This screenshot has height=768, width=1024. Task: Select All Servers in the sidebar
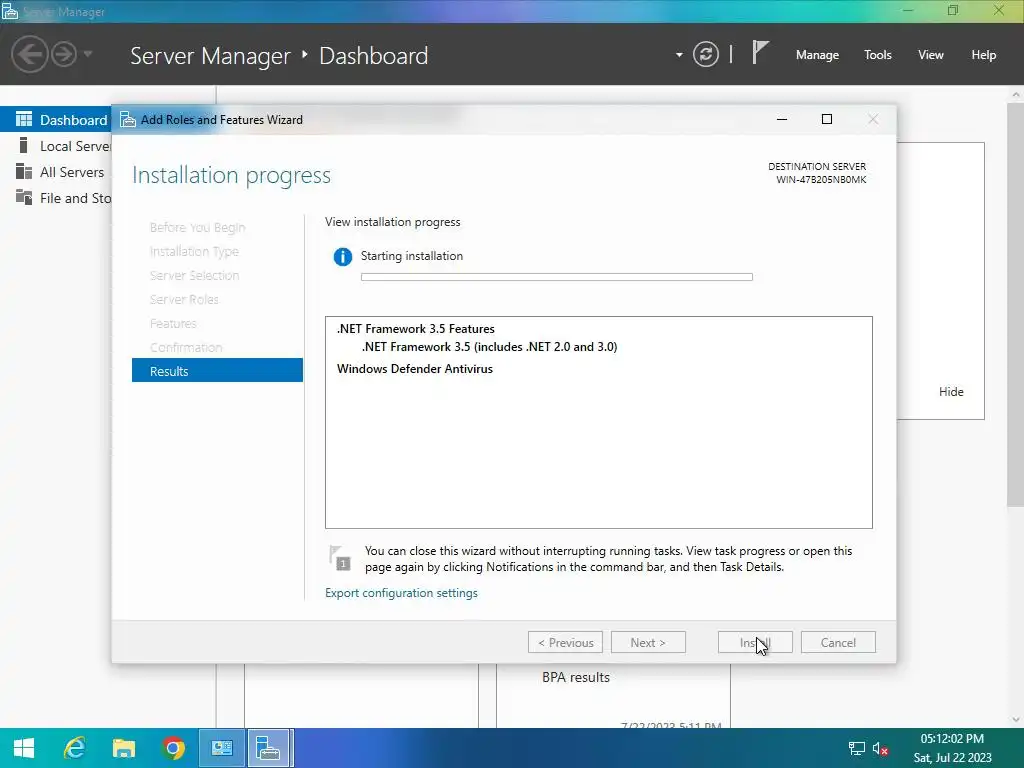click(x=56, y=172)
